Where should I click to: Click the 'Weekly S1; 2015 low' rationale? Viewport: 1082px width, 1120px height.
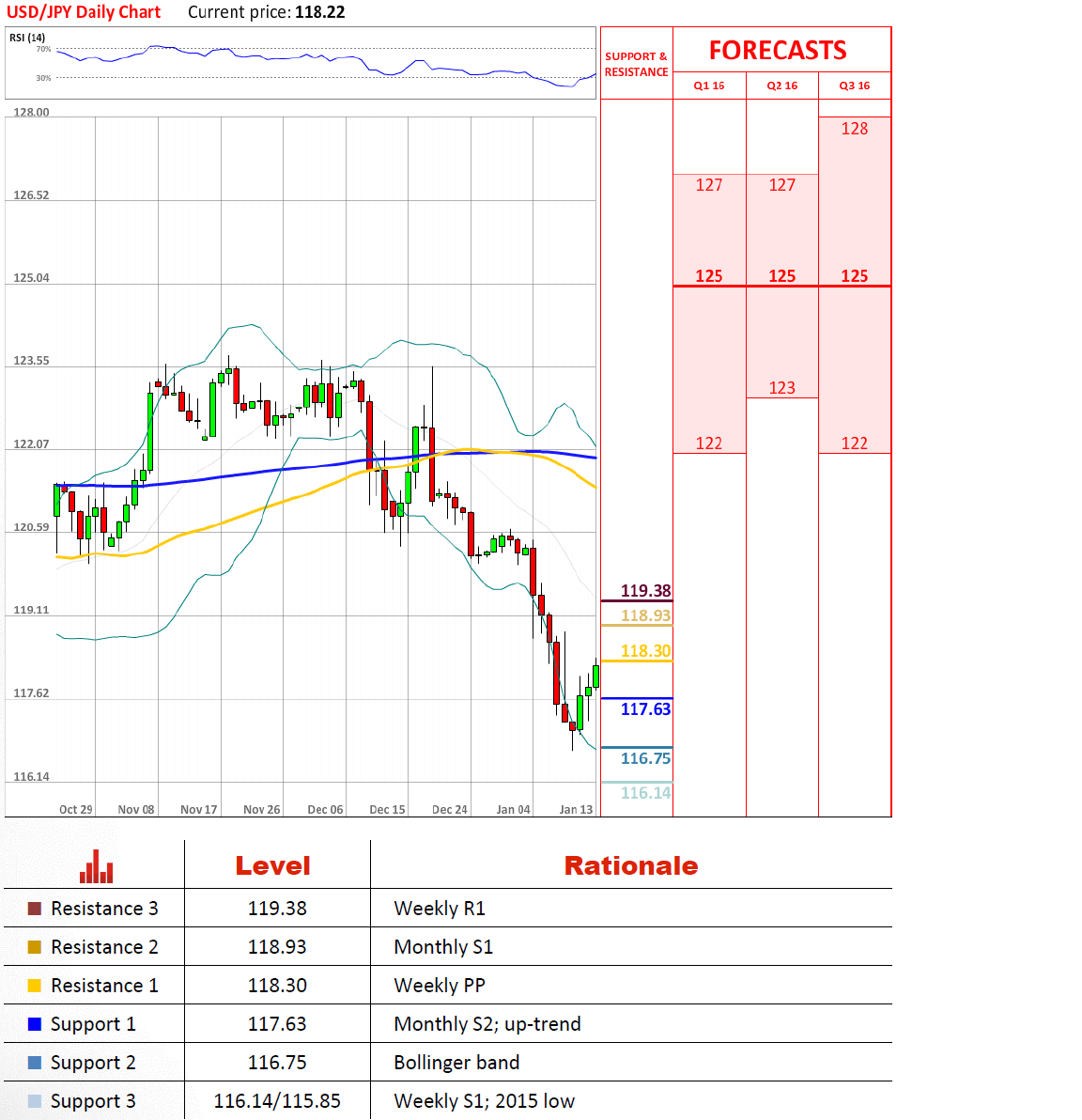click(x=485, y=1101)
